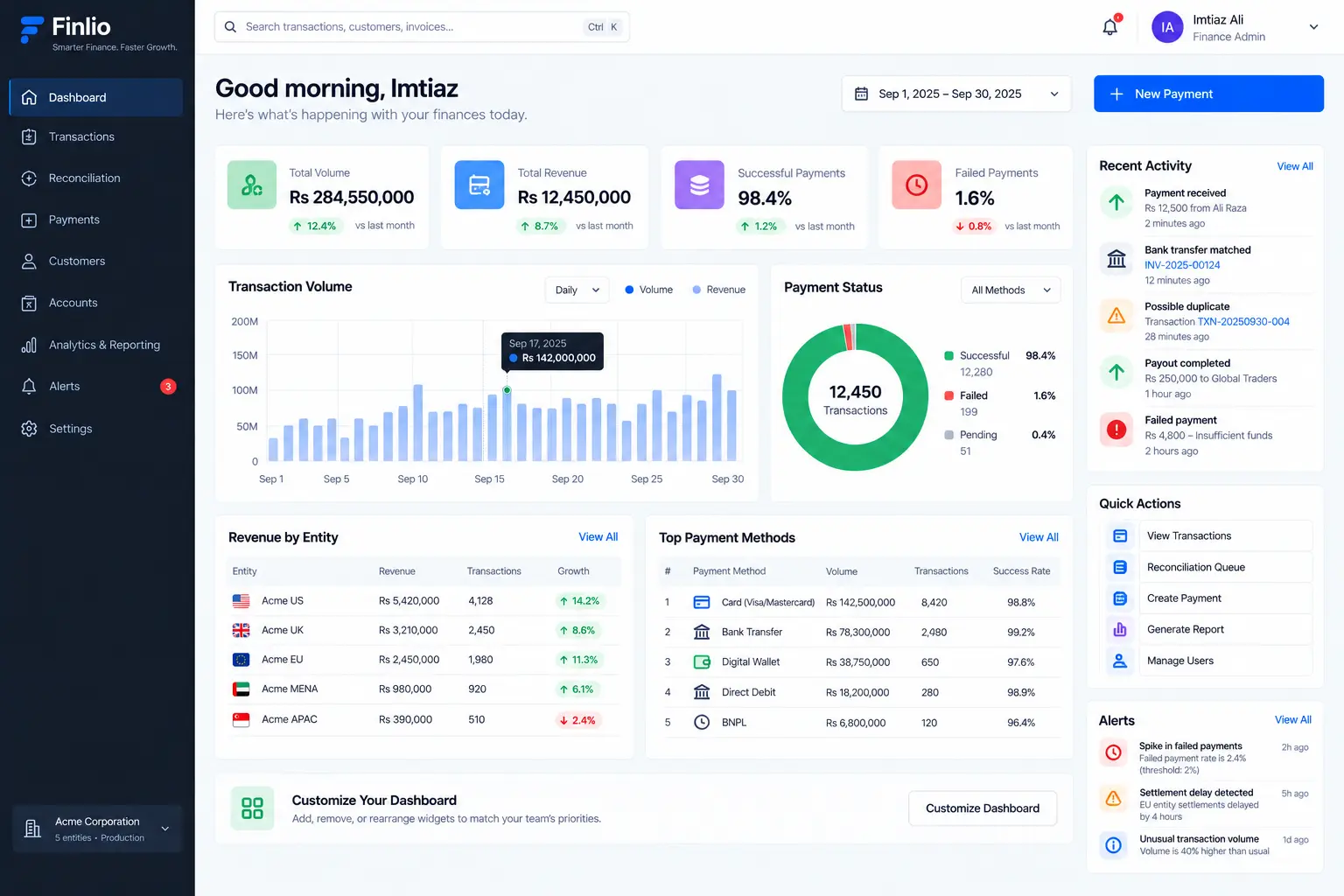
Task: Open Analytics & Reporting section
Action: point(96,345)
